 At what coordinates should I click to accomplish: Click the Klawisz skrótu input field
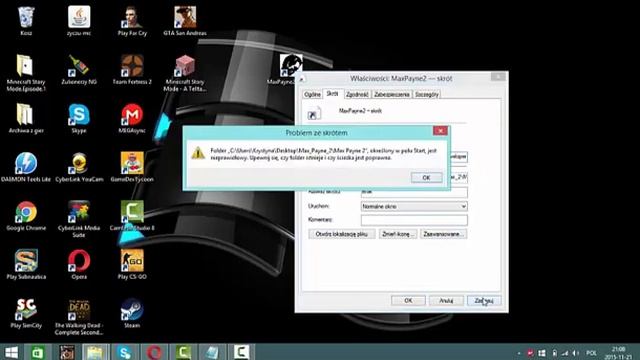(414, 193)
